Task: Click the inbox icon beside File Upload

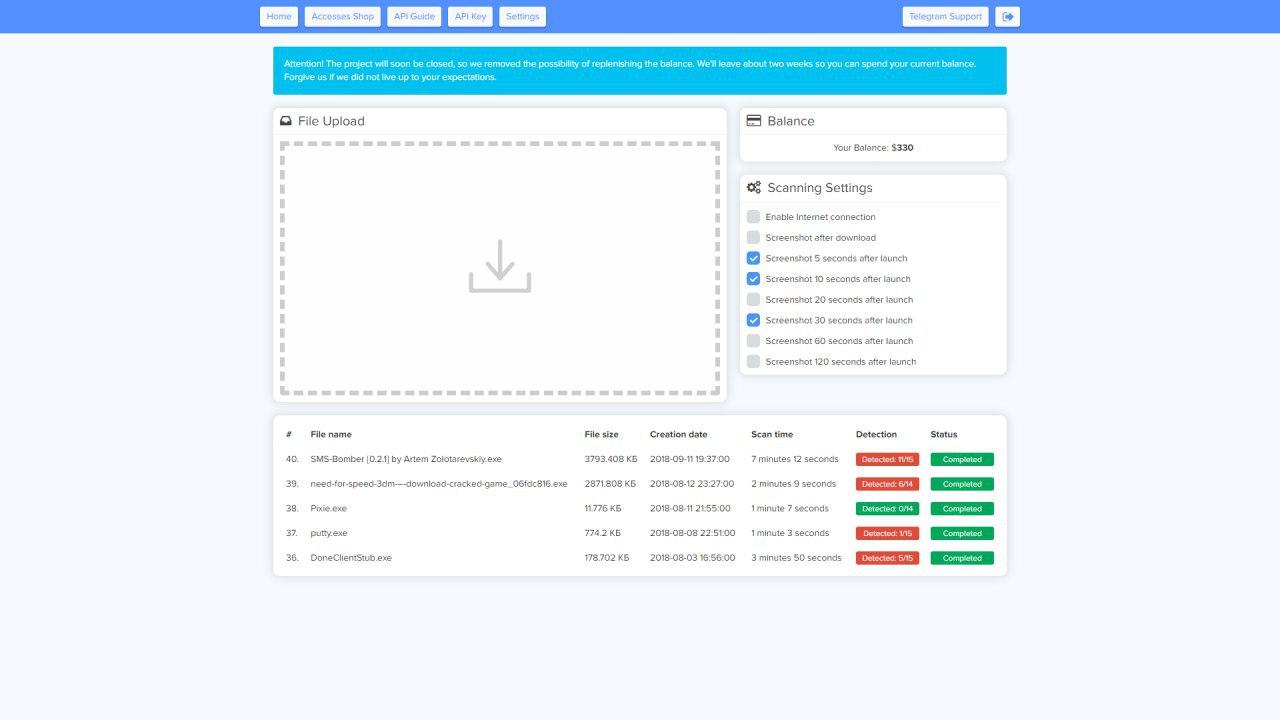Action: pyautogui.click(x=286, y=121)
